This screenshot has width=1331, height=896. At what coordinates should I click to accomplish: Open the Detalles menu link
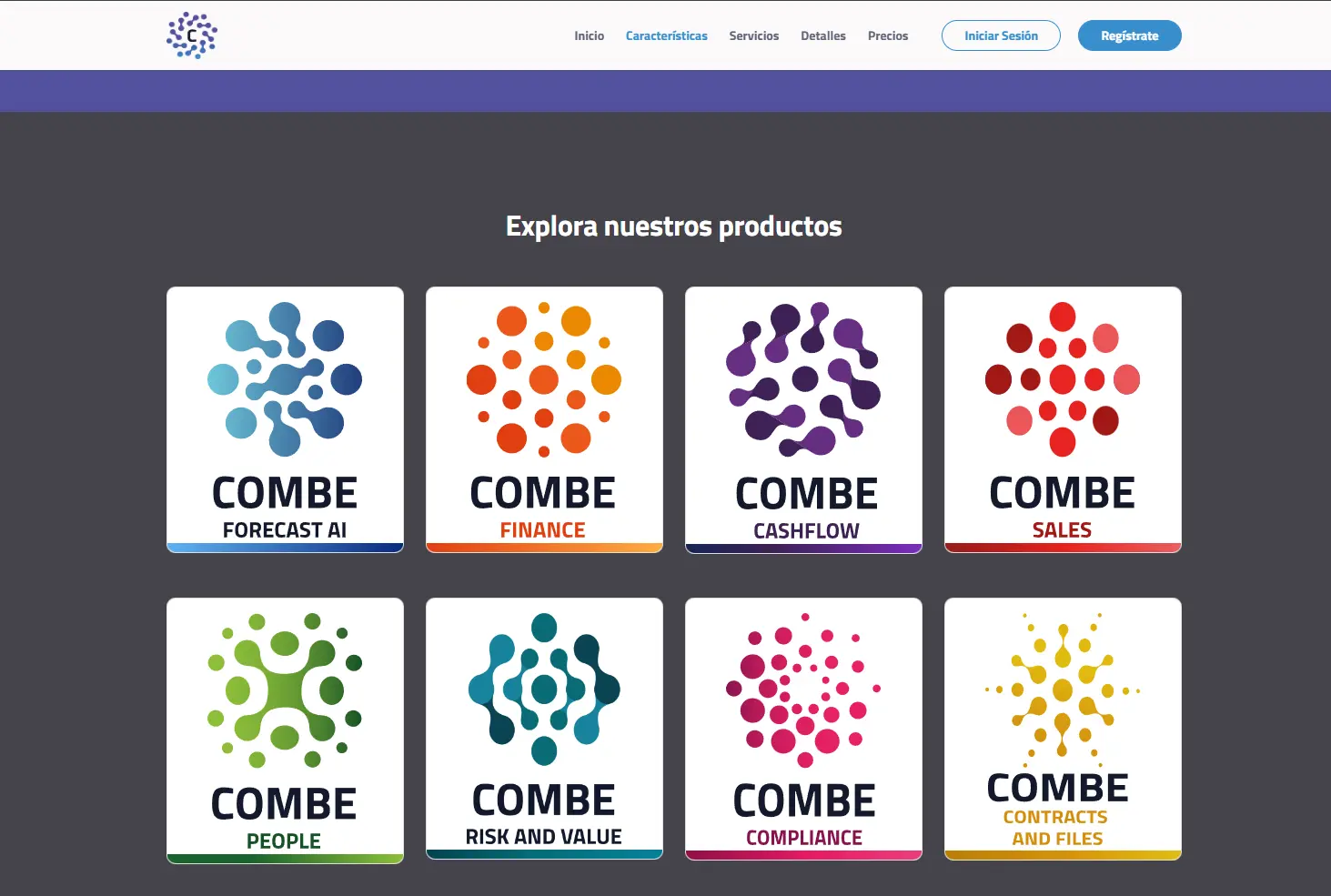822,36
